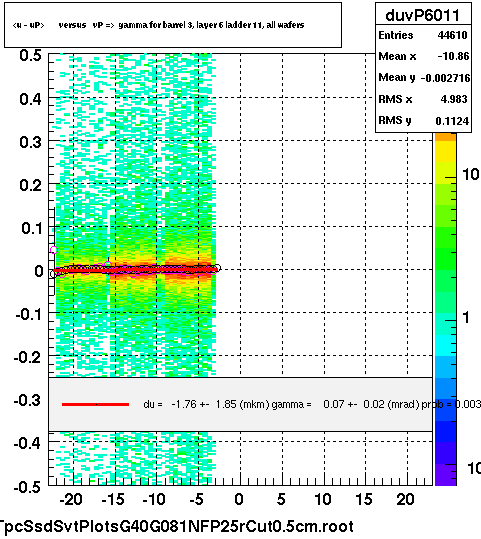This screenshot has height=539, width=481.
Task: Click the y-axis label -0.1
Action: (28, 314)
